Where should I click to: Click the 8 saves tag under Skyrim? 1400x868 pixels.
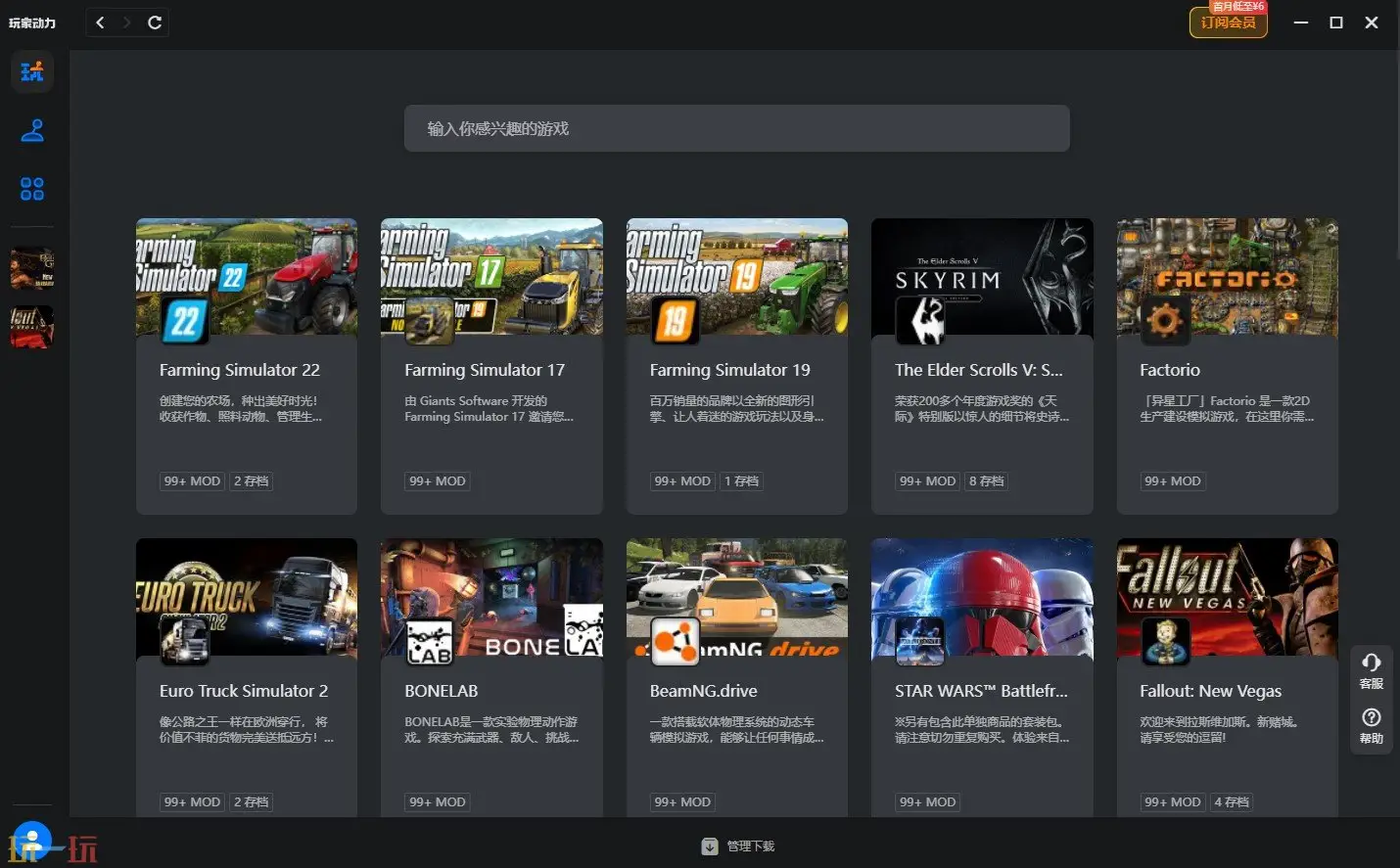coord(986,481)
